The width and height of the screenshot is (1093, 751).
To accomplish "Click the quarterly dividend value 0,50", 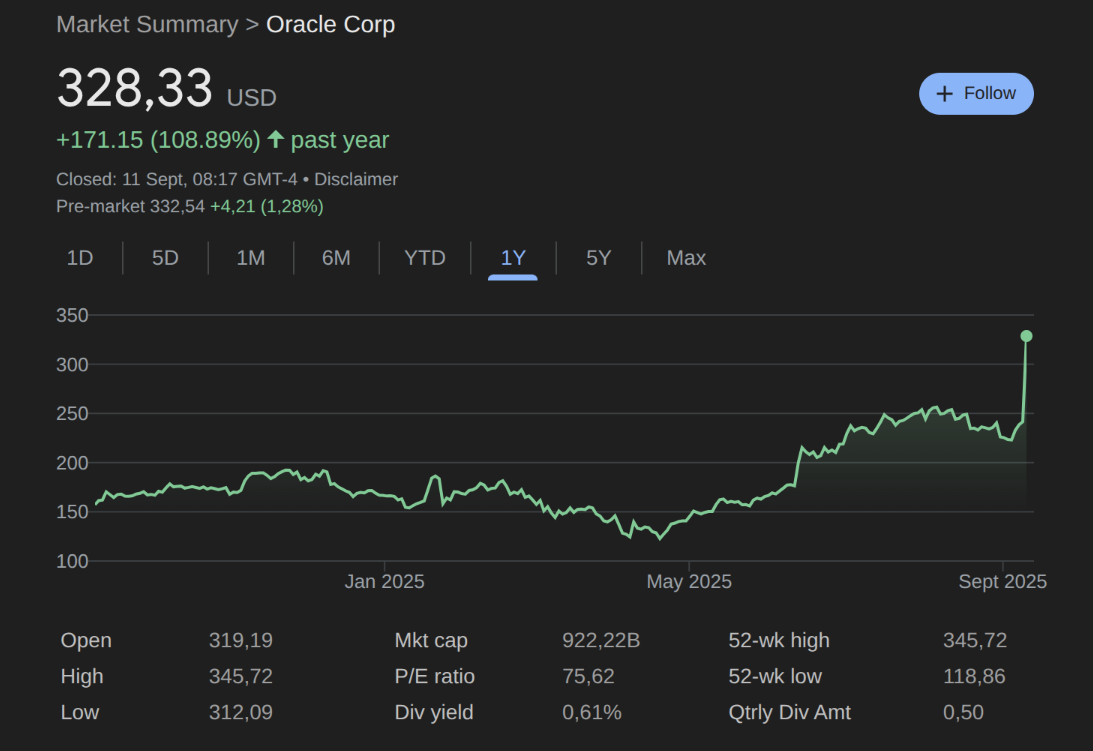I will (963, 713).
